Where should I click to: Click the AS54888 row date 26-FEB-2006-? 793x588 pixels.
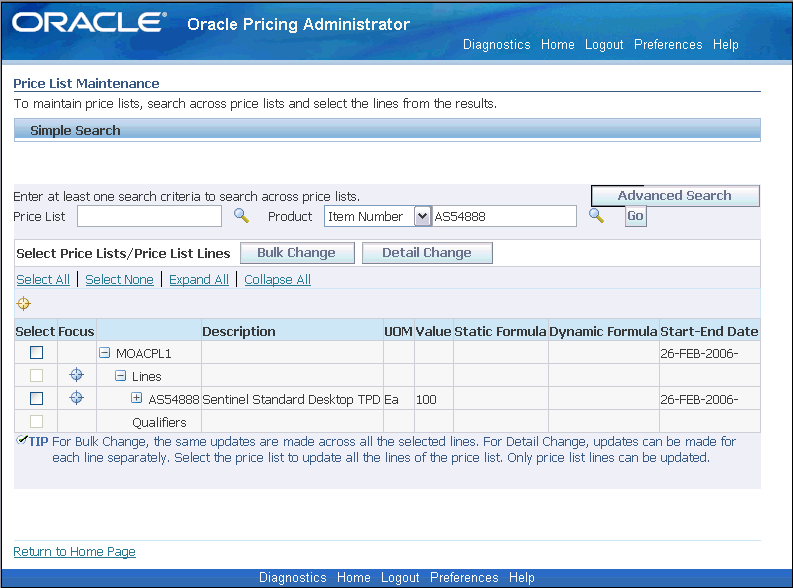click(x=699, y=400)
